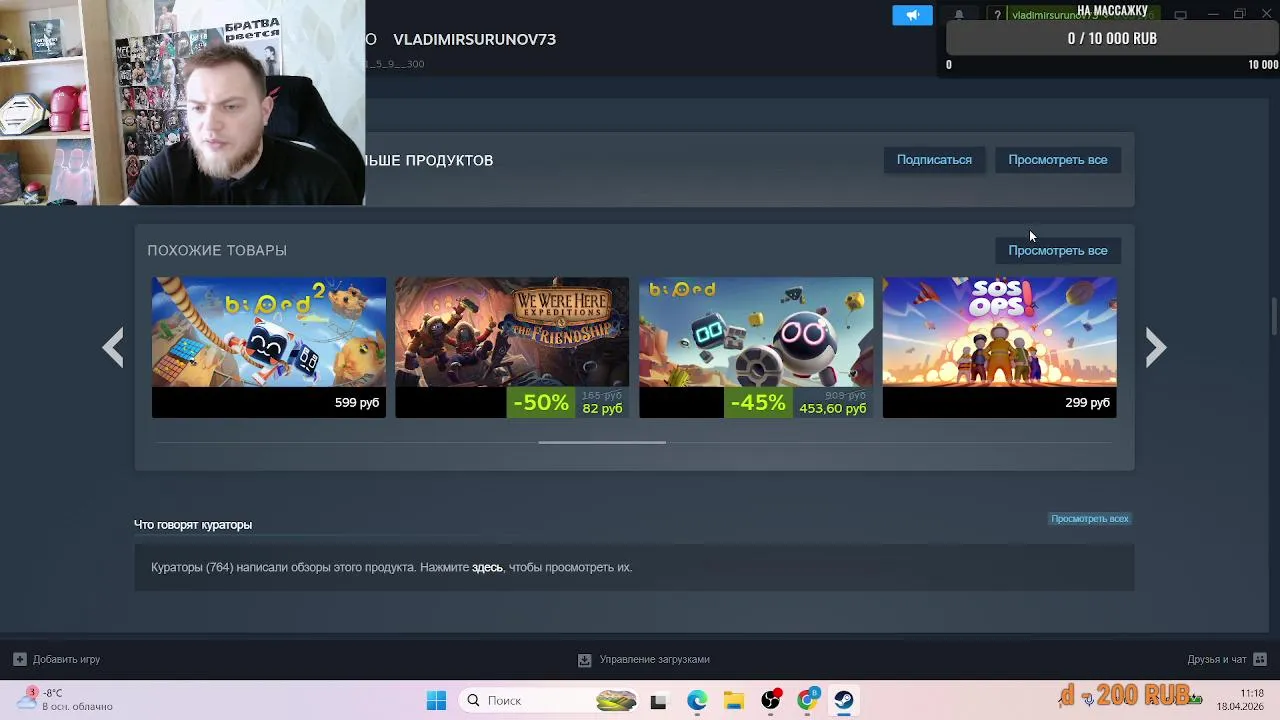
Task: Click the page vertical scrollbar thumb
Action: [1274, 317]
